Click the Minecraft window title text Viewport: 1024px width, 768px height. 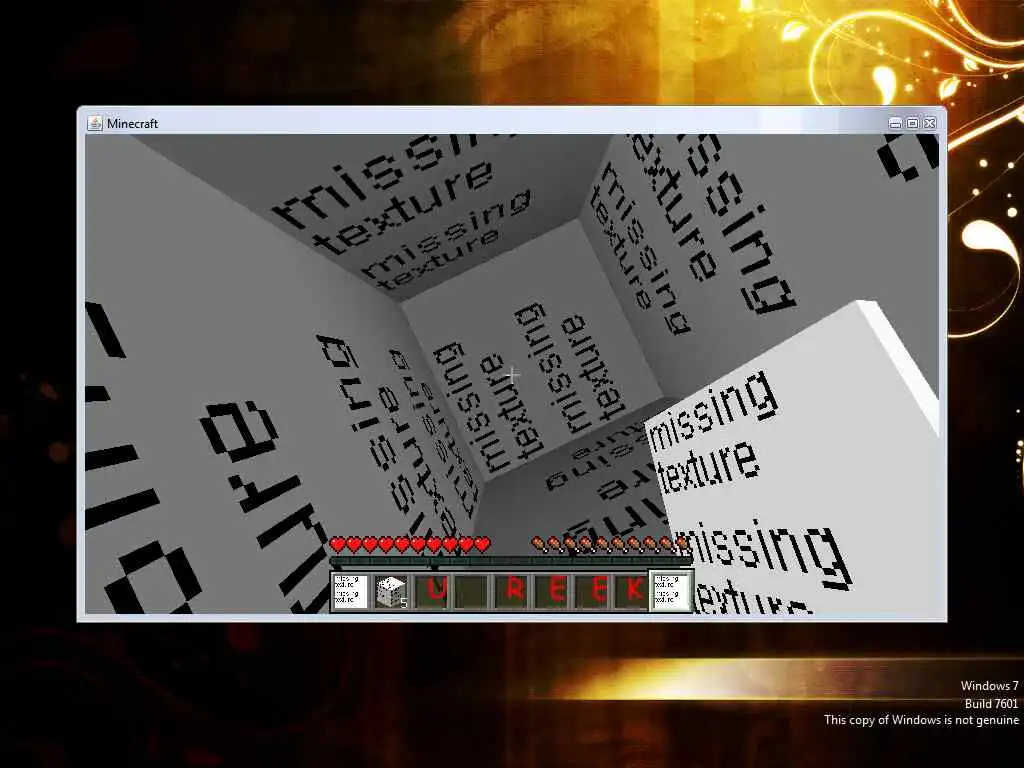(133, 123)
